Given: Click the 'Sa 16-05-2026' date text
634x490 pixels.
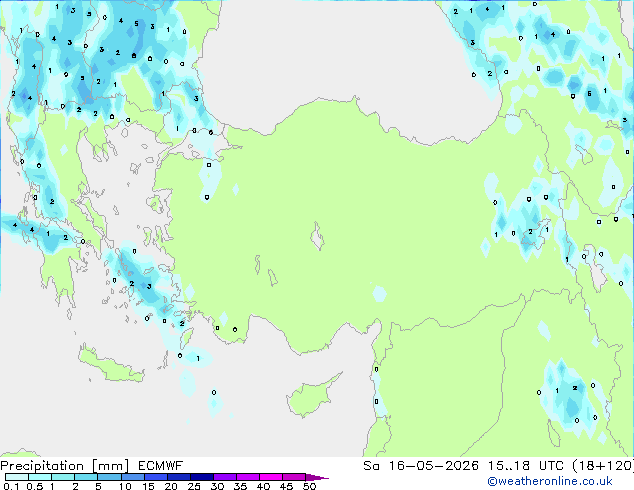Looking at the screenshot, I should coord(421,466).
